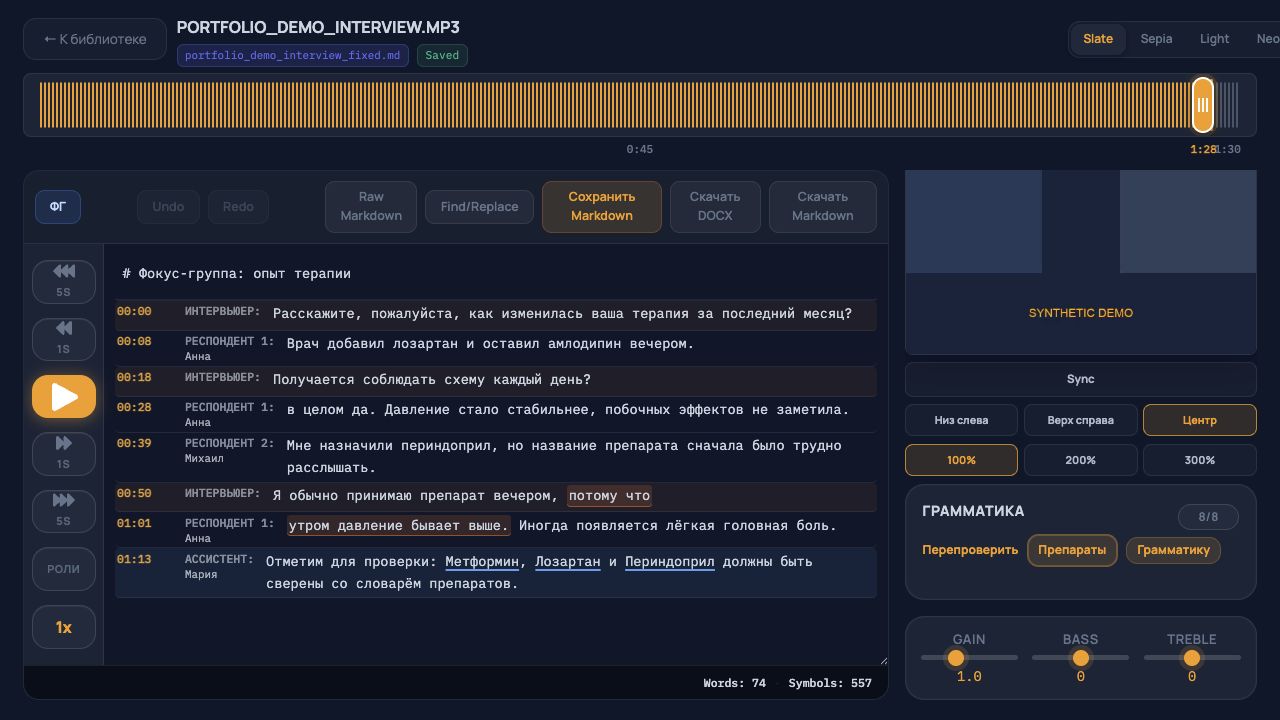Click the Words: 74 counter
The width and height of the screenshot is (1280, 720).
(x=734, y=684)
